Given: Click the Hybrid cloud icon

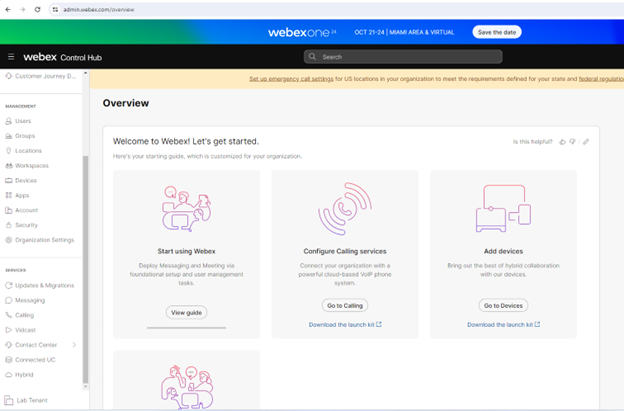Looking at the screenshot, I should pyautogui.click(x=8, y=375).
